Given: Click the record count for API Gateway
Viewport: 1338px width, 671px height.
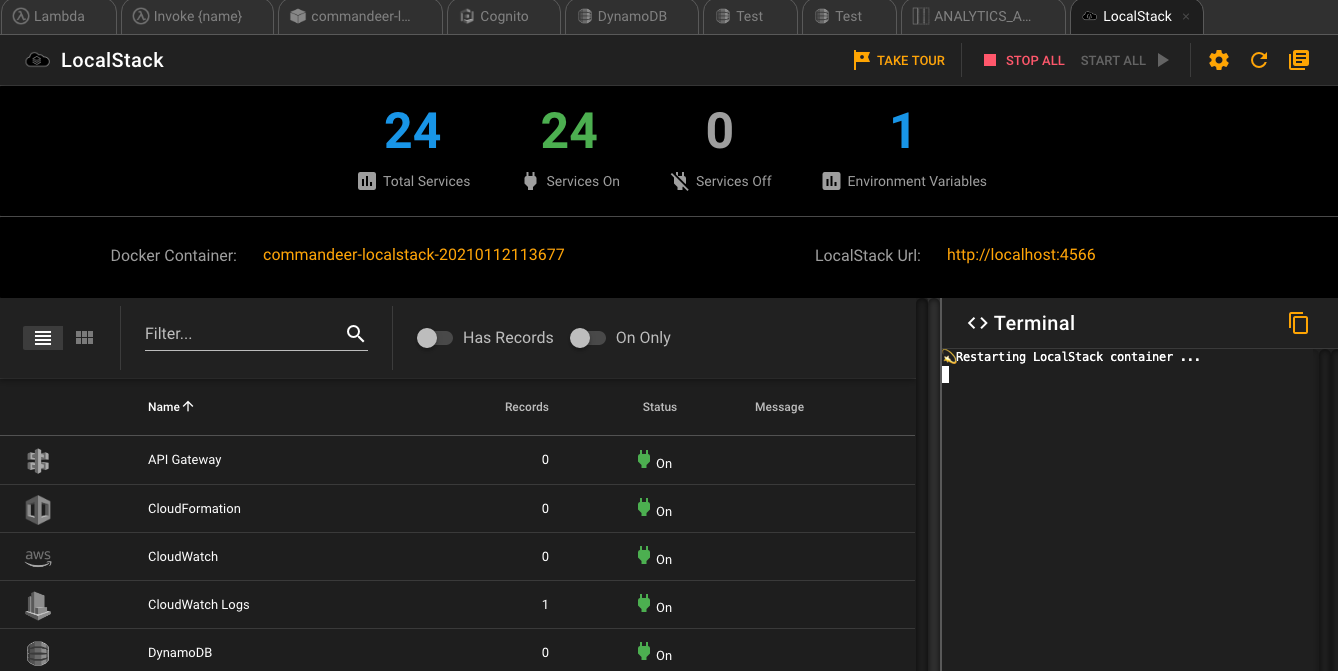Looking at the screenshot, I should pyautogui.click(x=545, y=460).
